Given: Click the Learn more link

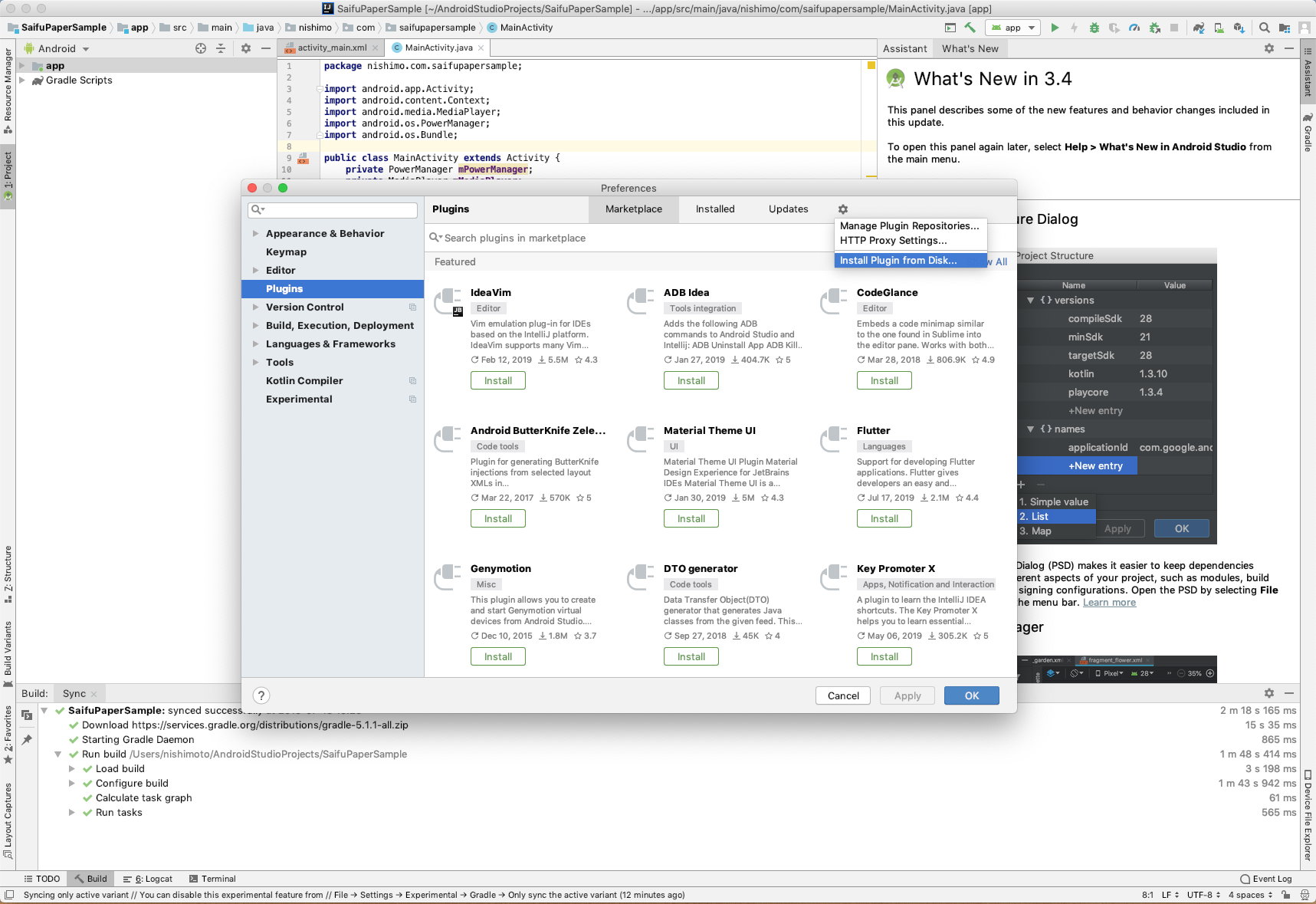Looking at the screenshot, I should 1109,602.
